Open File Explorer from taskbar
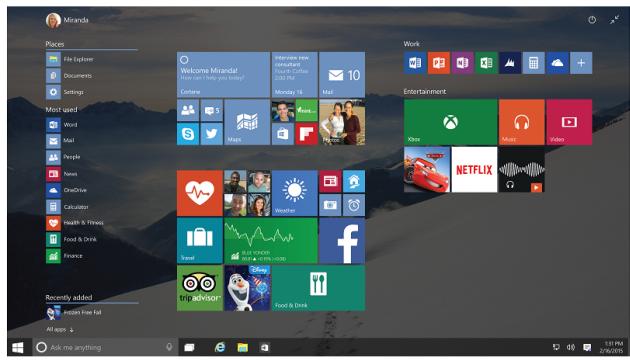Viewport: 630px width, 361px height. click(x=242, y=347)
